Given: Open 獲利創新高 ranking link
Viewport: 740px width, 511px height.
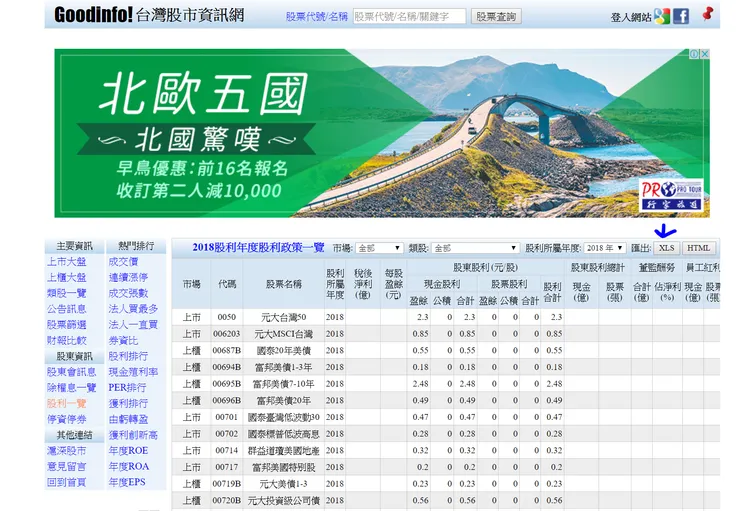Looking at the screenshot, I should pos(133,435).
